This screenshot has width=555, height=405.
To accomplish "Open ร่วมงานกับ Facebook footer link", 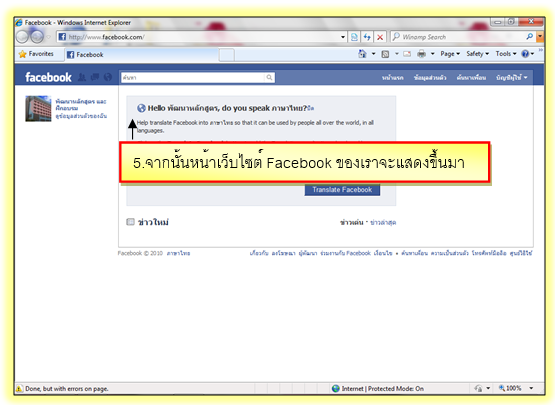I will (345, 253).
